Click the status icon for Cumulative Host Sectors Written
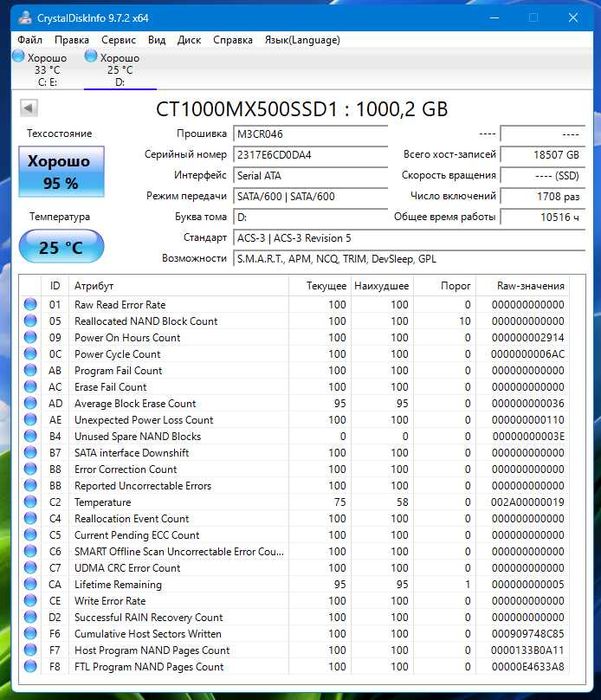This screenshot has height=700, width=601. 30,633
